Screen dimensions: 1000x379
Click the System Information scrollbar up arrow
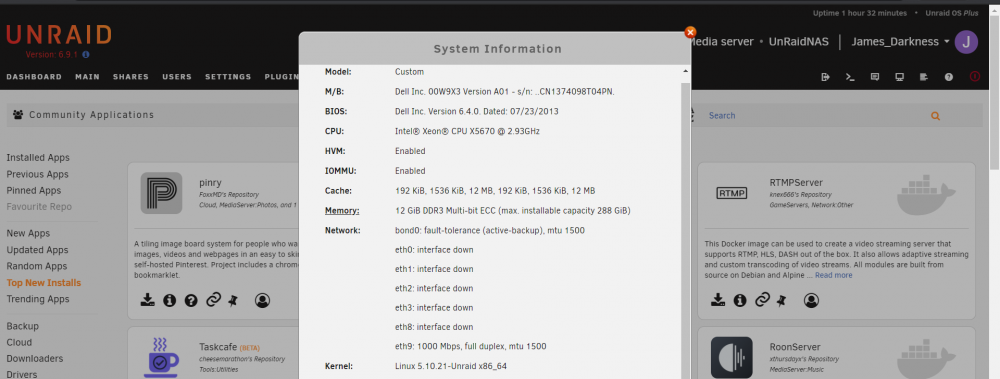coord(686,72)
